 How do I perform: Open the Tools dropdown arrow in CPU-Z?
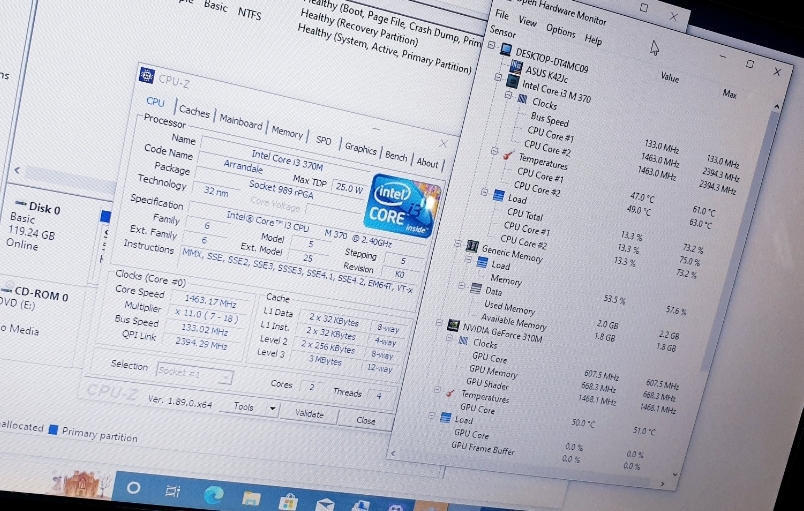pos(272,408)
